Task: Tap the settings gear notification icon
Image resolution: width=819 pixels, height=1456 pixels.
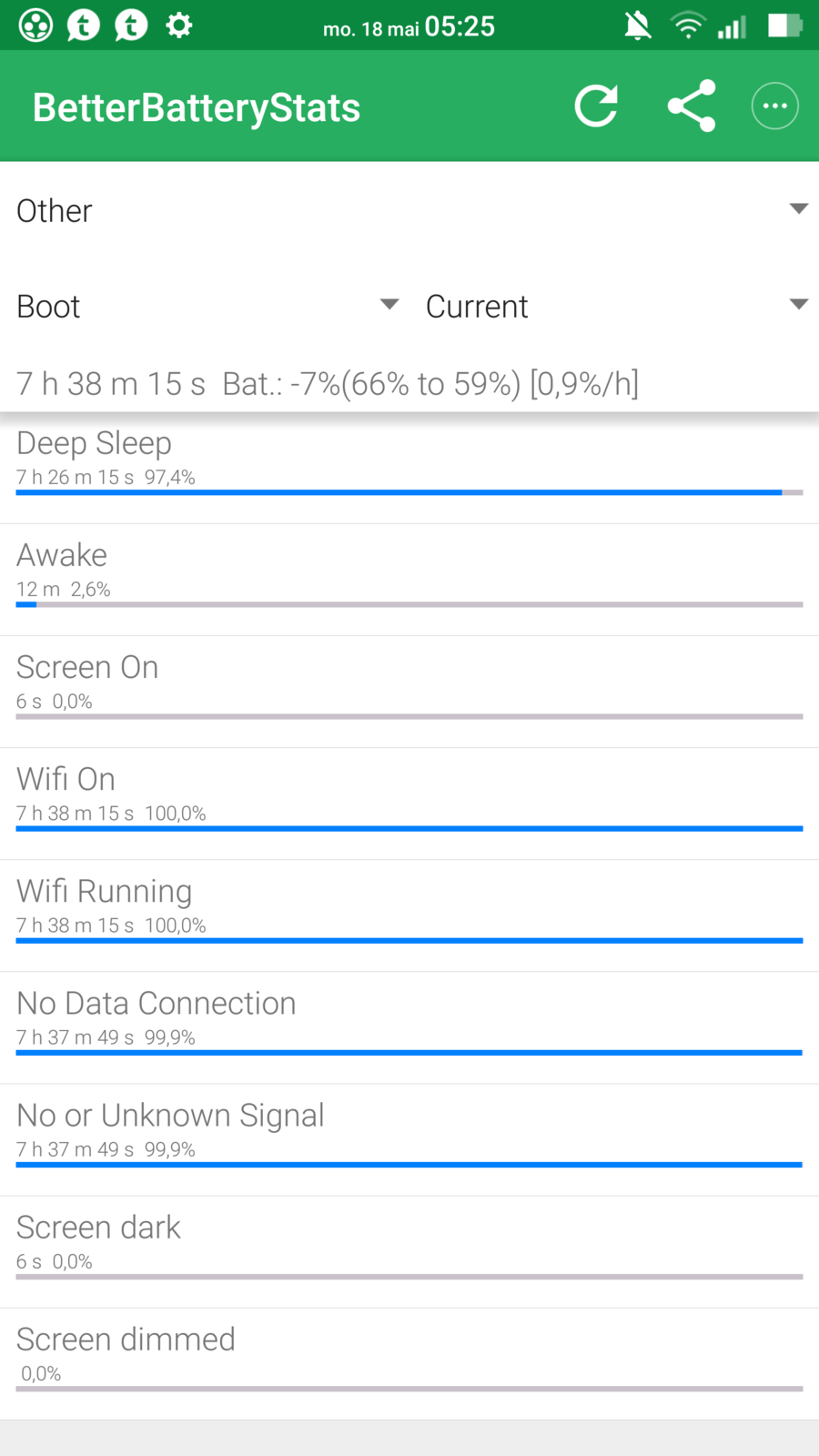Action: coord(179,25)
